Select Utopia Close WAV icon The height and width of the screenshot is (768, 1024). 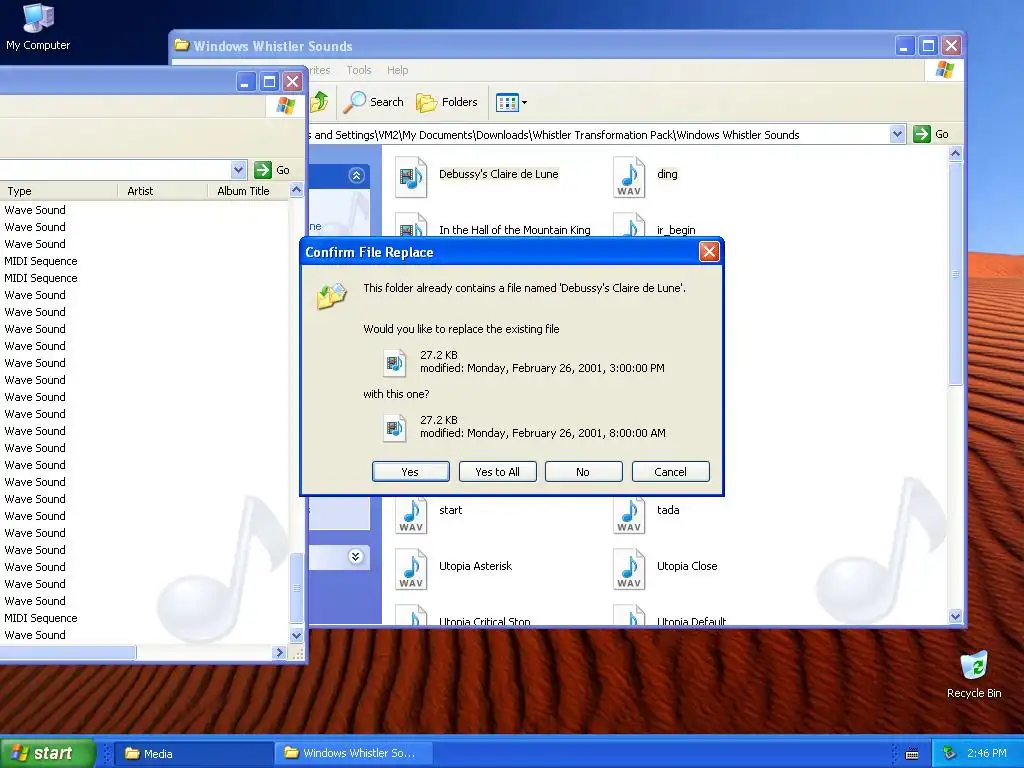(629, 569)
